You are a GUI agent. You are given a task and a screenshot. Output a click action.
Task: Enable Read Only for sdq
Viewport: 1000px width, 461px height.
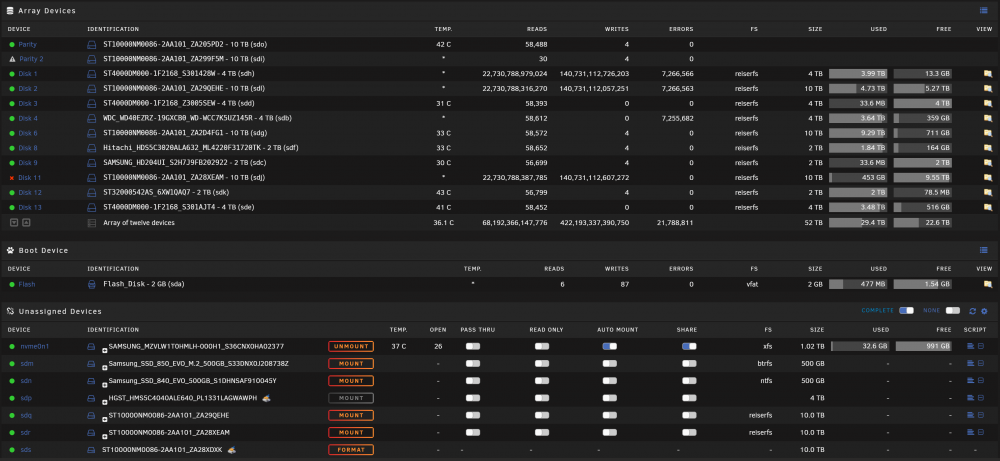click(541, 415)
